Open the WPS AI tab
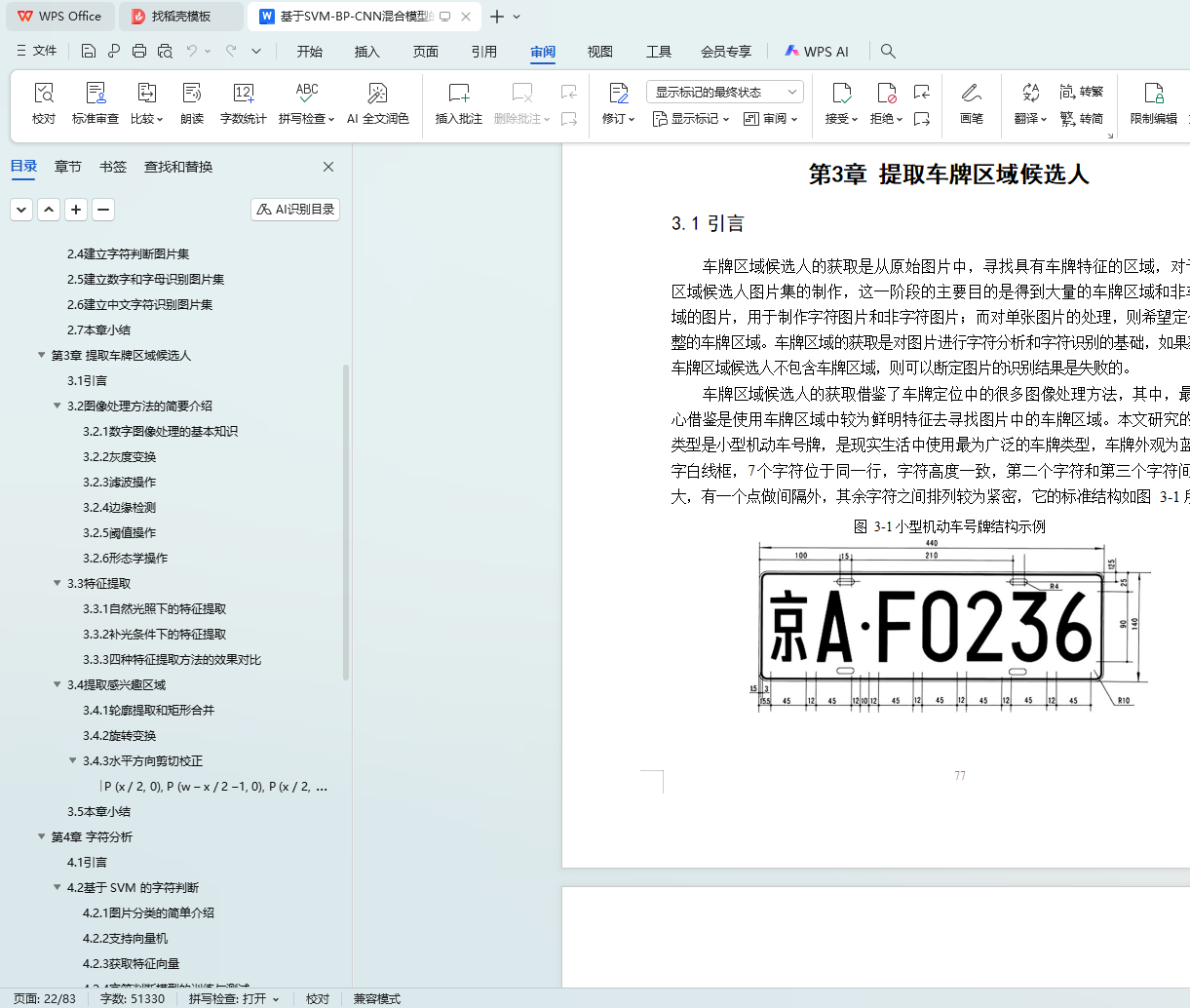 [x=817, y=52]
